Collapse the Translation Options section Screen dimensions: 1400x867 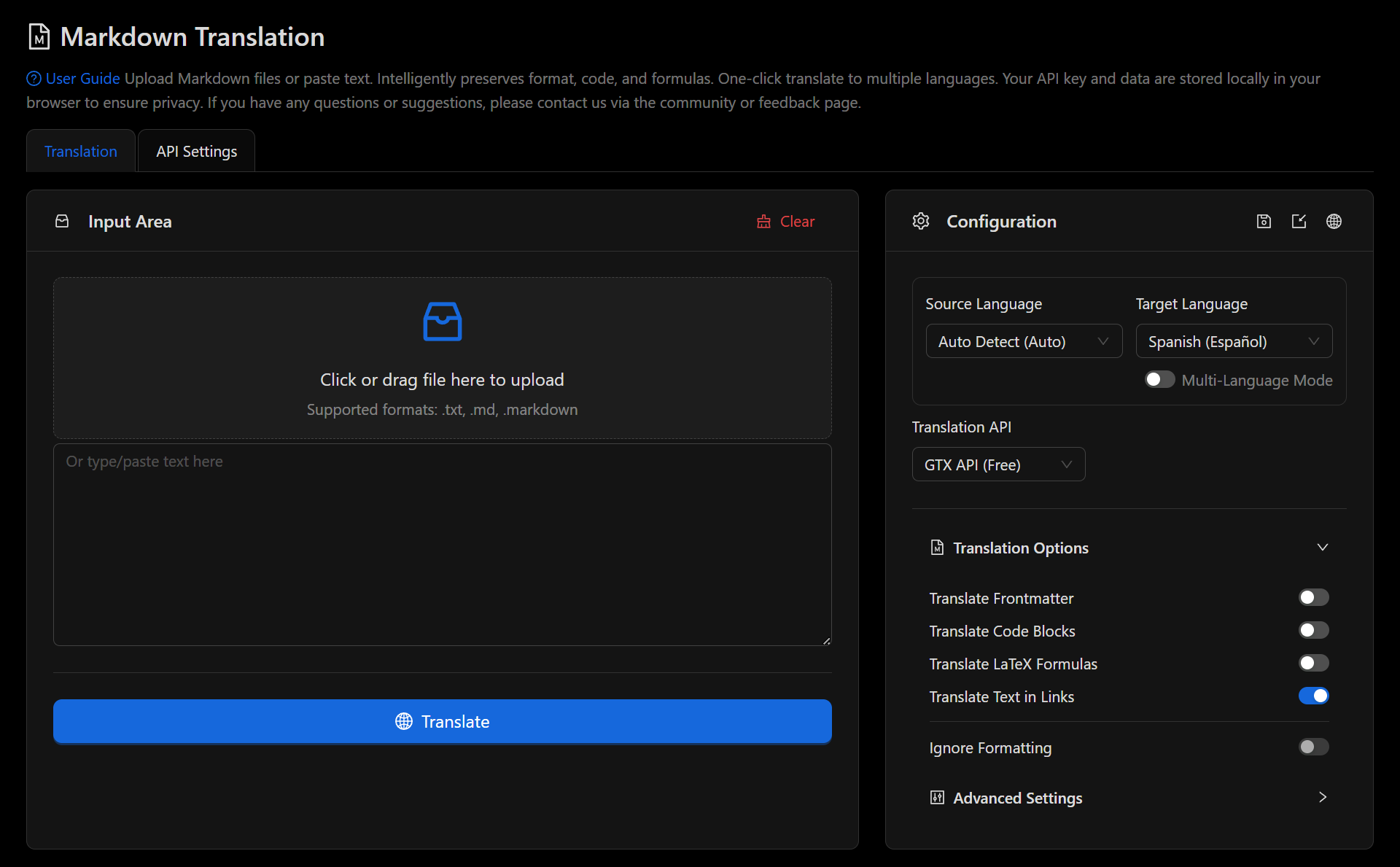click(x=1322, y=547)
